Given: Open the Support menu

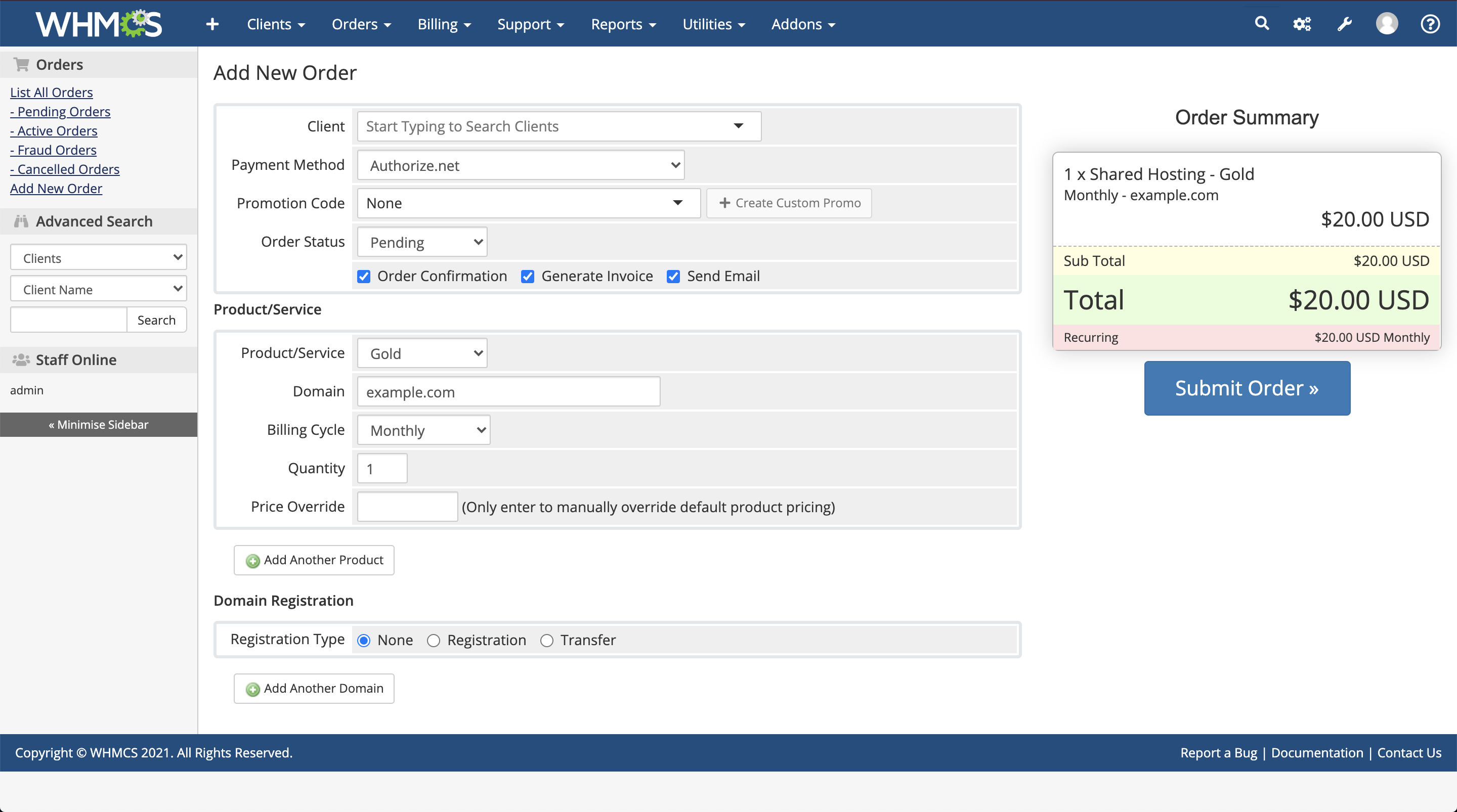Looking at the screenshot, I should click(531, 24).
